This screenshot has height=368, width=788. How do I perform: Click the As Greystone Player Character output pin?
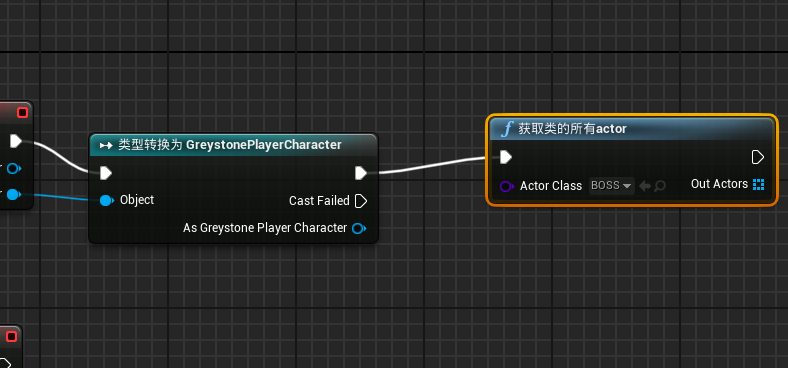[x=358, y=229]
